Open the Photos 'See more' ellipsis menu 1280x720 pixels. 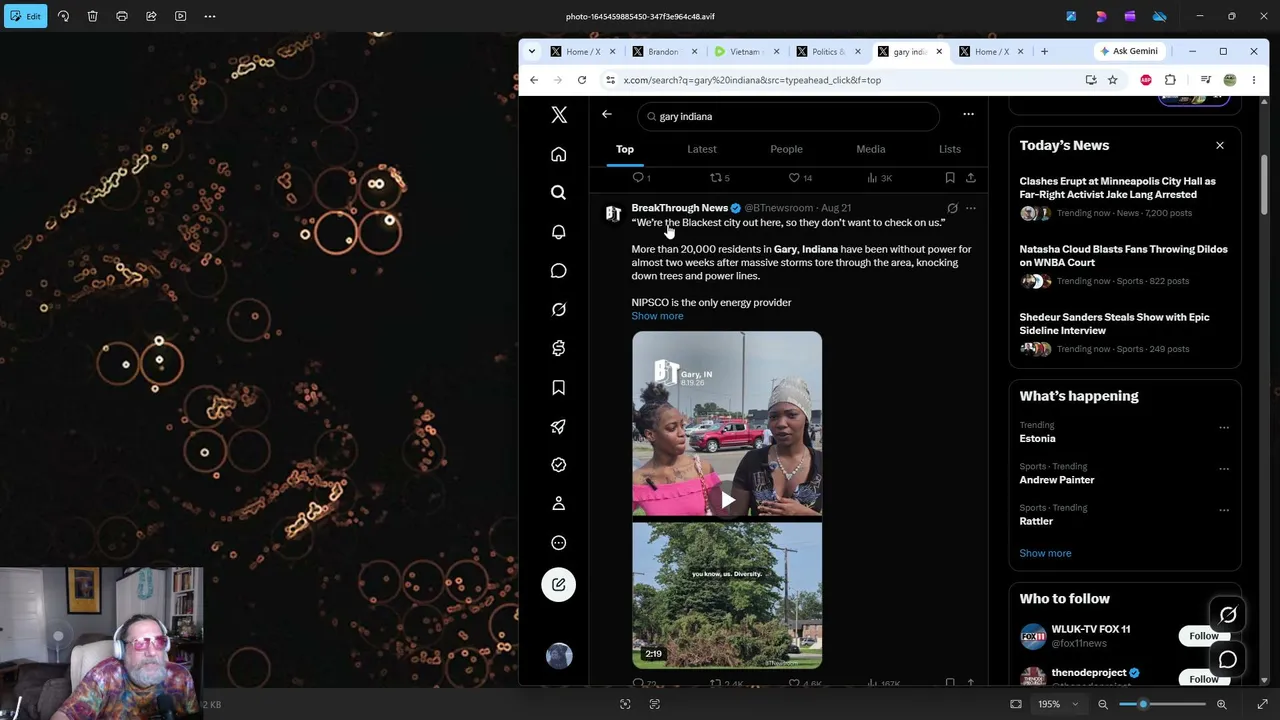pos(210,16)
